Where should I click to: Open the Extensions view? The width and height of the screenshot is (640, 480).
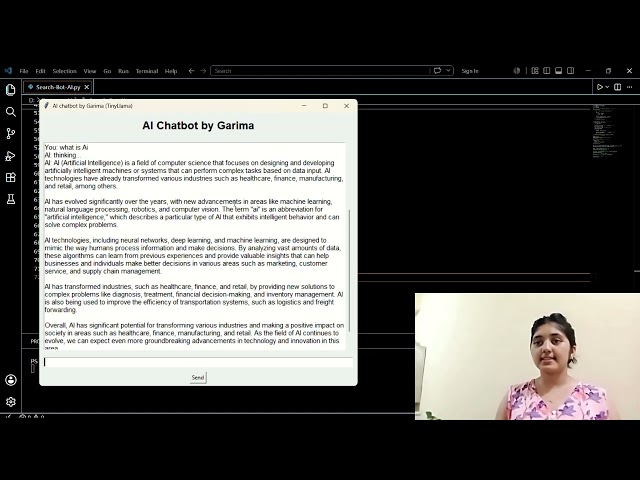point(11,177)
